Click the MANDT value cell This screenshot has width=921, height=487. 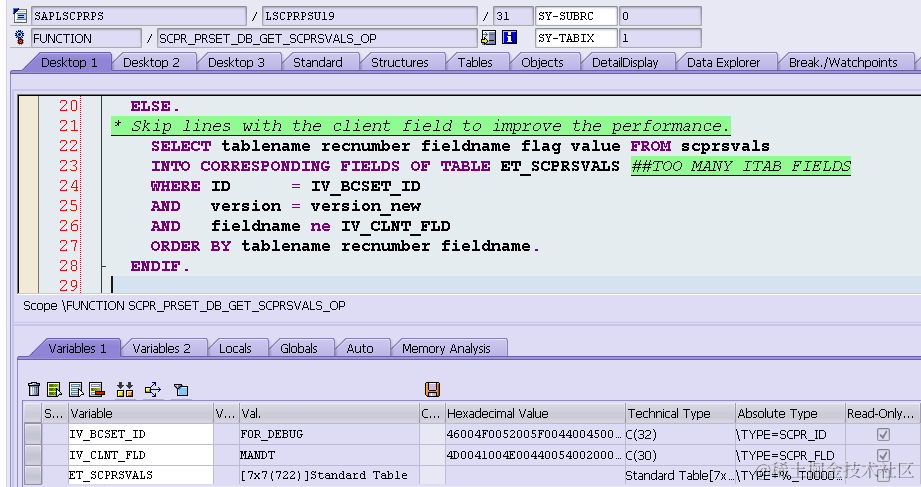329,455
